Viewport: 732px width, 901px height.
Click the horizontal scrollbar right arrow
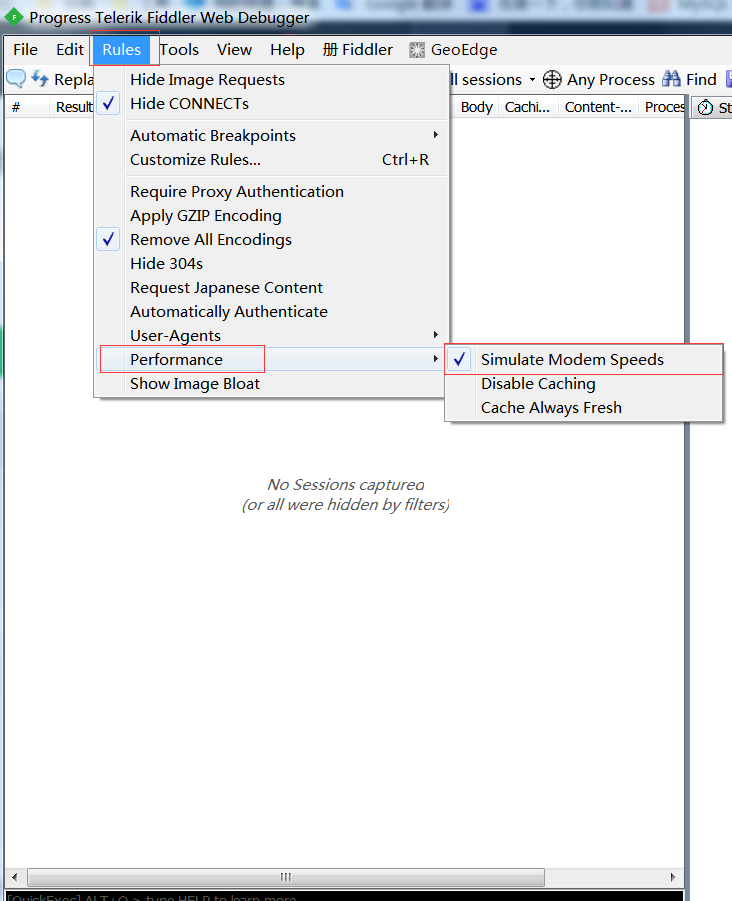[673, 877]
